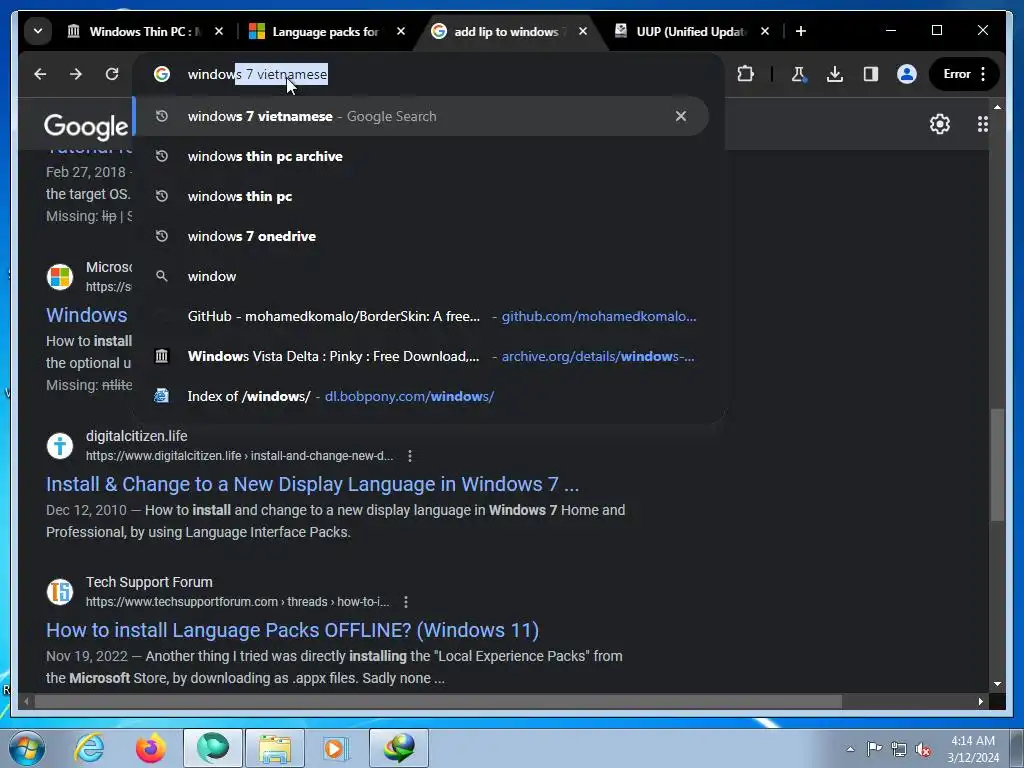
Task: Select 'windows 7 onedrive' suggestion
Action: (421, 236)
